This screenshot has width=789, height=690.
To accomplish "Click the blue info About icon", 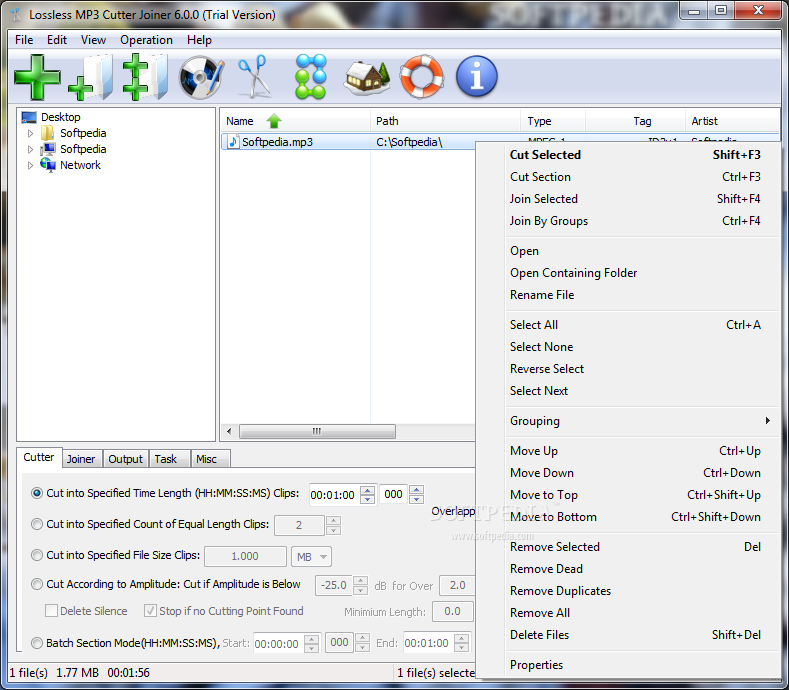I will pyautogui.click(x=477, y=76).
